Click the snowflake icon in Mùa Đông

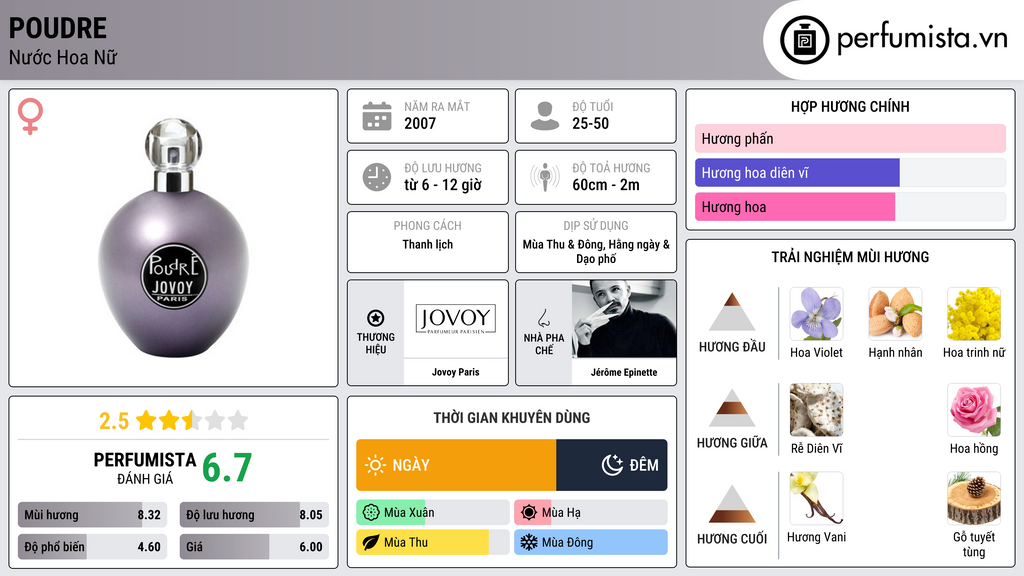click(x=528, y=542)
